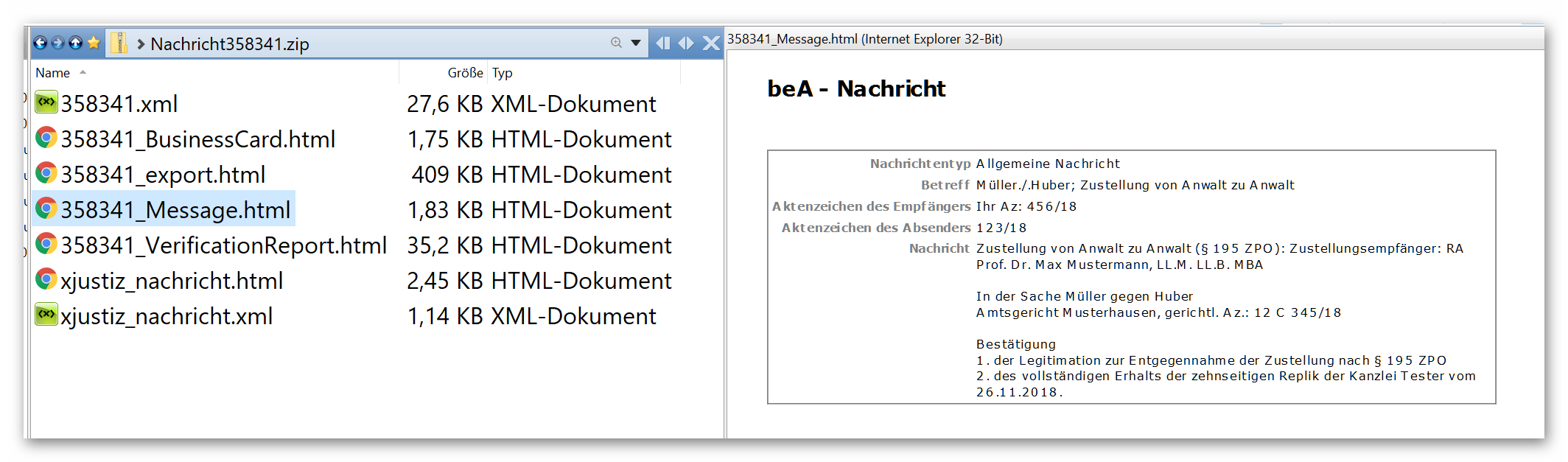Sort files by the Name column
1568x462 pixels.
(53, 73)
